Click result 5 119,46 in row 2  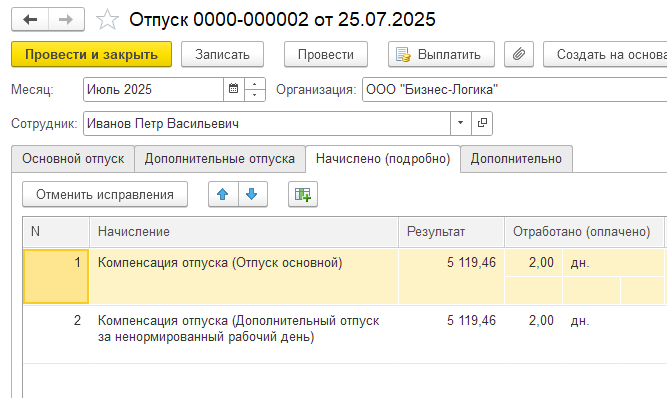[x=451, y=334]
